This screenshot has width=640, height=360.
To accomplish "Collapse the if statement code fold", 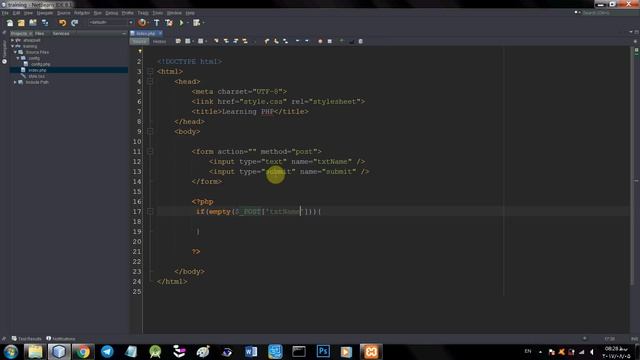I will click(150, 211).
